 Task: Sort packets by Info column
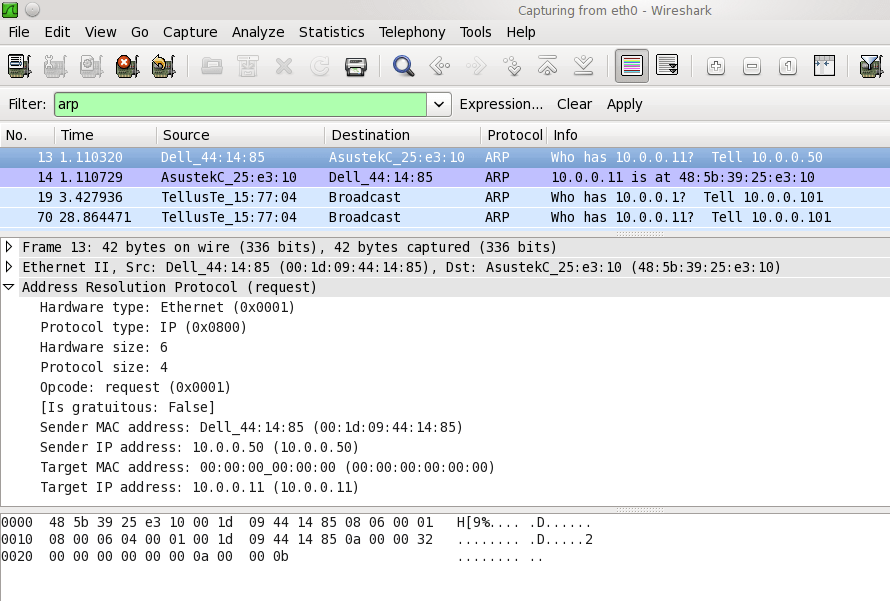(x=719, y=135)
